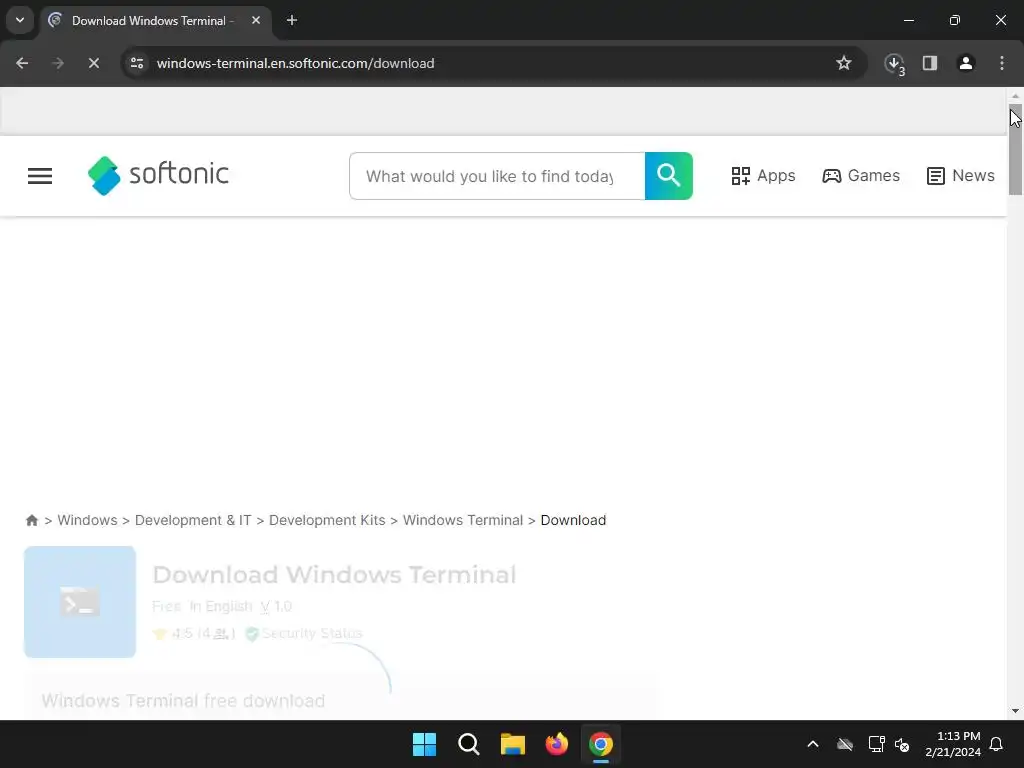1024x768 pixels.
Task: Open the News section
Action: (x=960, y=176)
